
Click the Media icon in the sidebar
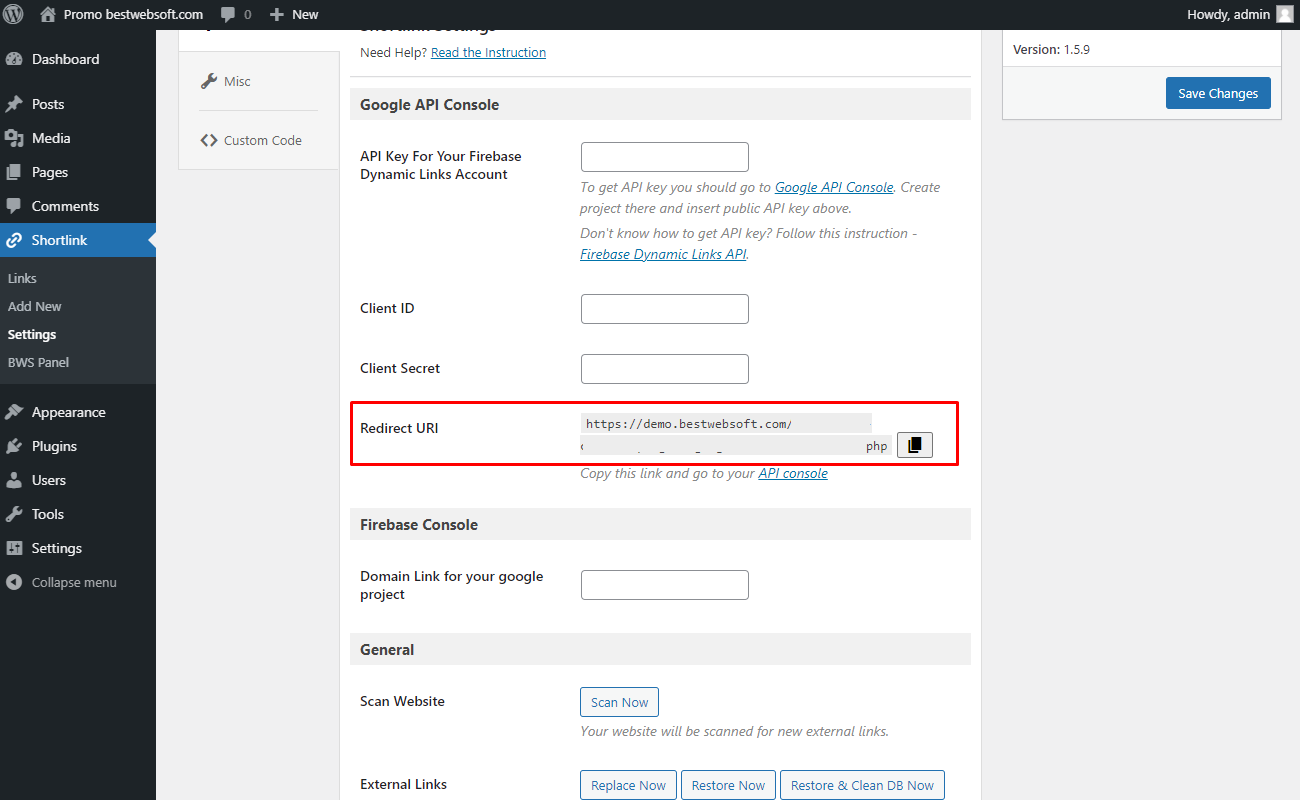pyautogui.click(x=14, y=138)
